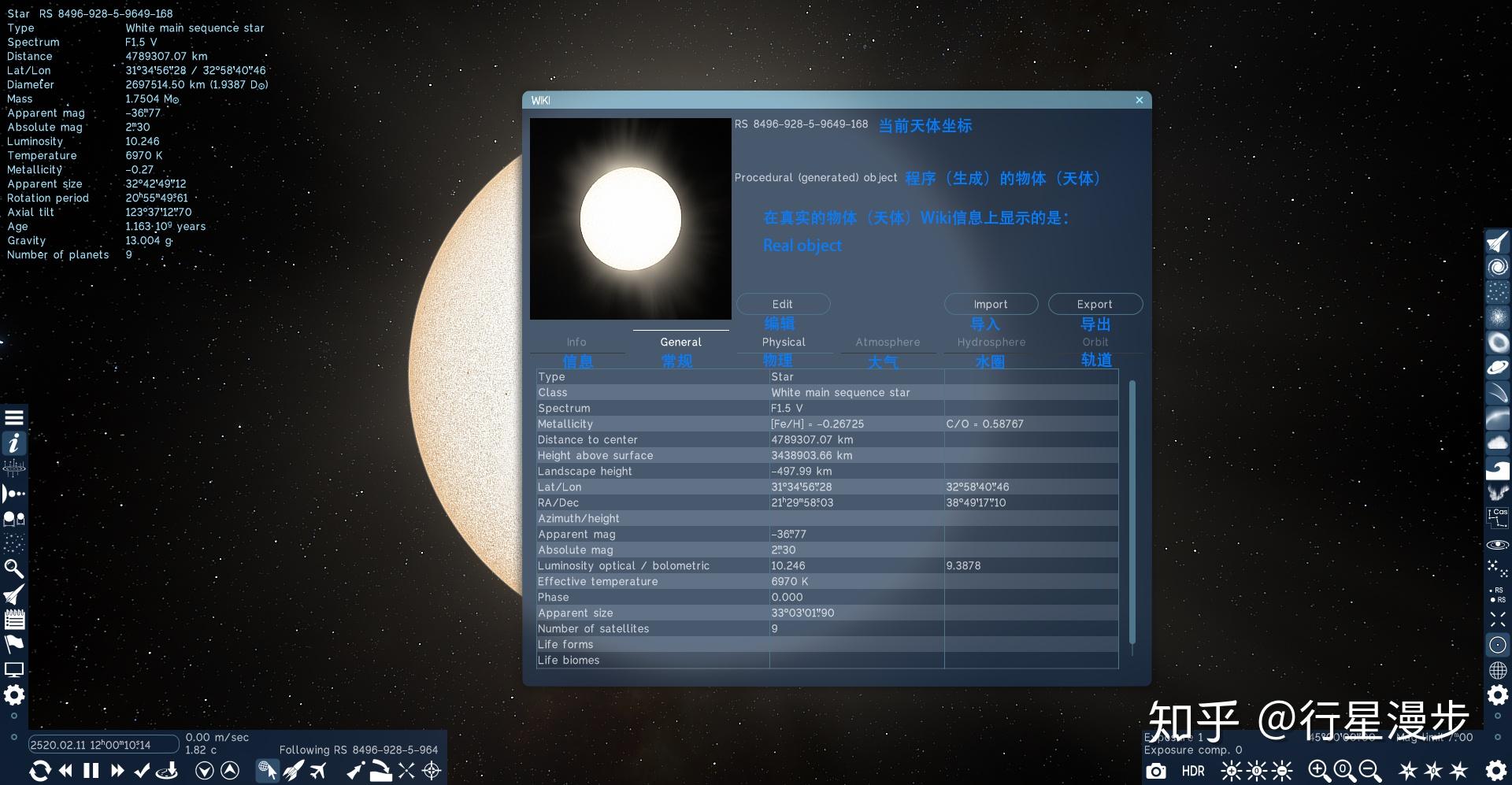Open the settings gear at bottom left
This screenshot has height=785, width=1512.
pyautogui.click(x=13, y=695)
